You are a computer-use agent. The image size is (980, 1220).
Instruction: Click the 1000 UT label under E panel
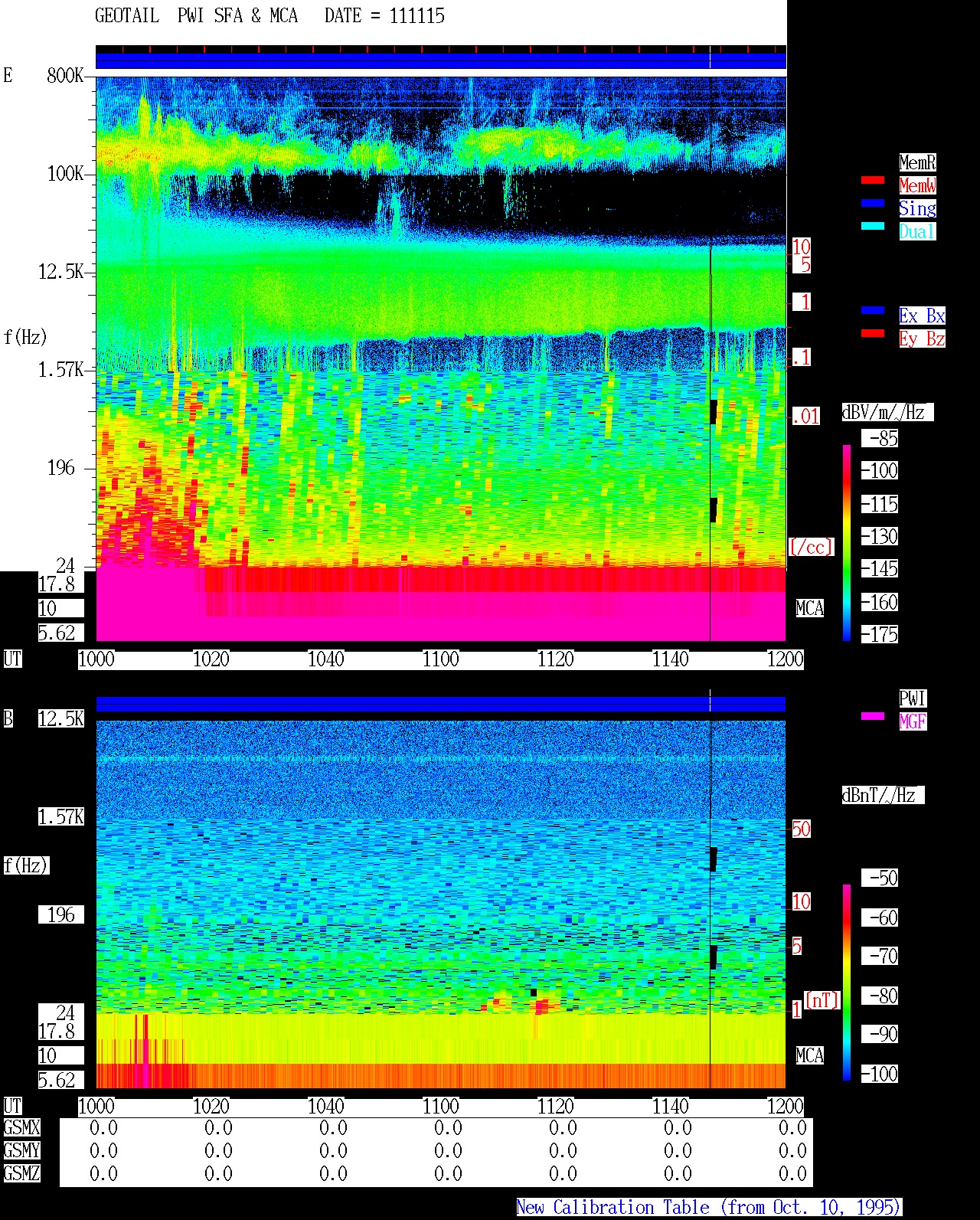(x=96, y=659)
